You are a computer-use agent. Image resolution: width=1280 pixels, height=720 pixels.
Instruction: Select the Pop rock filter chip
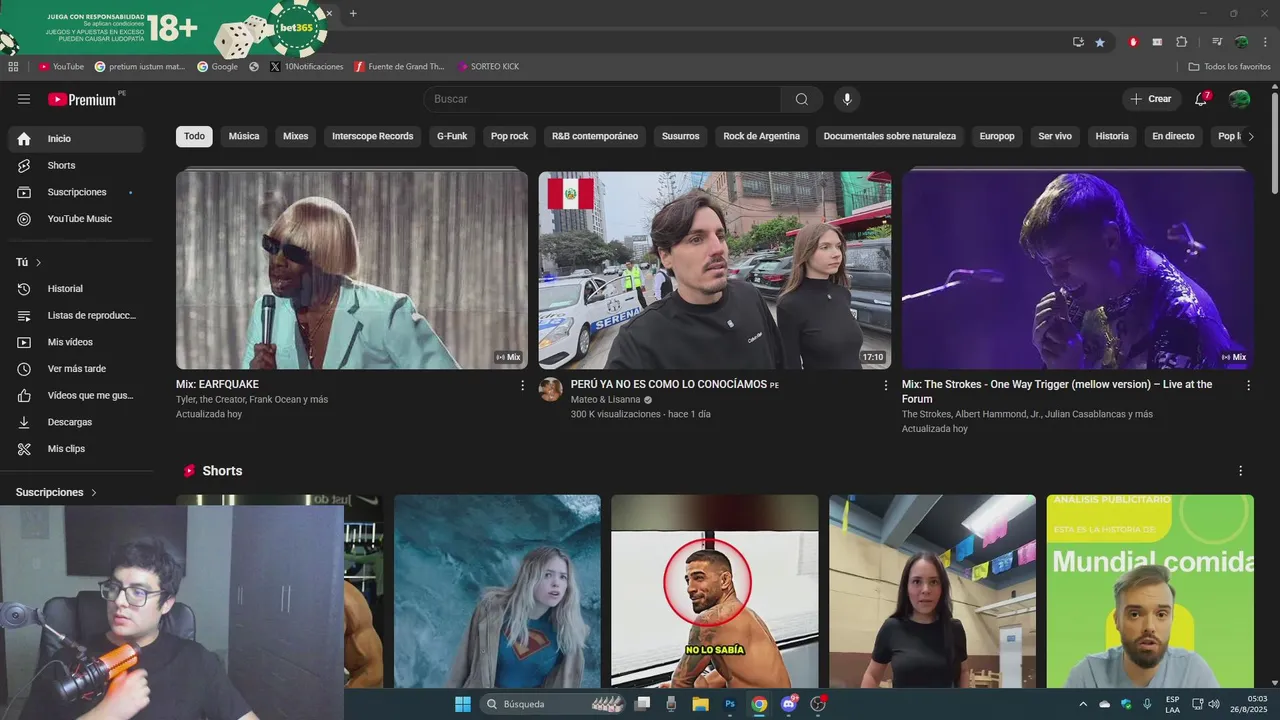(510, 136)
